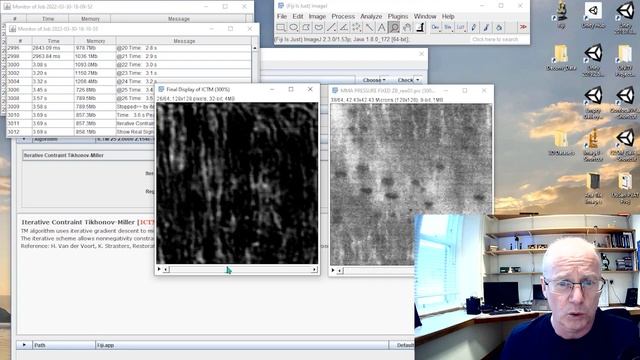Open the Analyze menu
This screenshot has height=360, width=640.
click(x=371, y=16)
